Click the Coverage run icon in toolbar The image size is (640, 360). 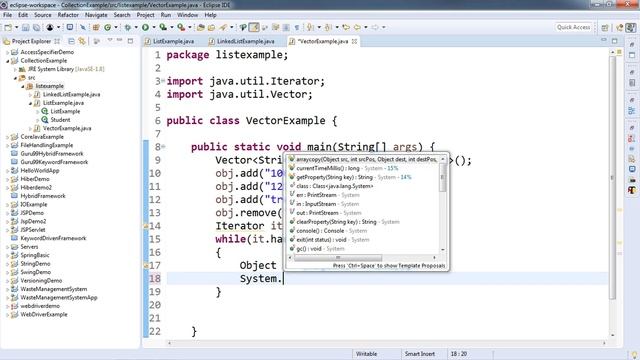tap(163, 27)
